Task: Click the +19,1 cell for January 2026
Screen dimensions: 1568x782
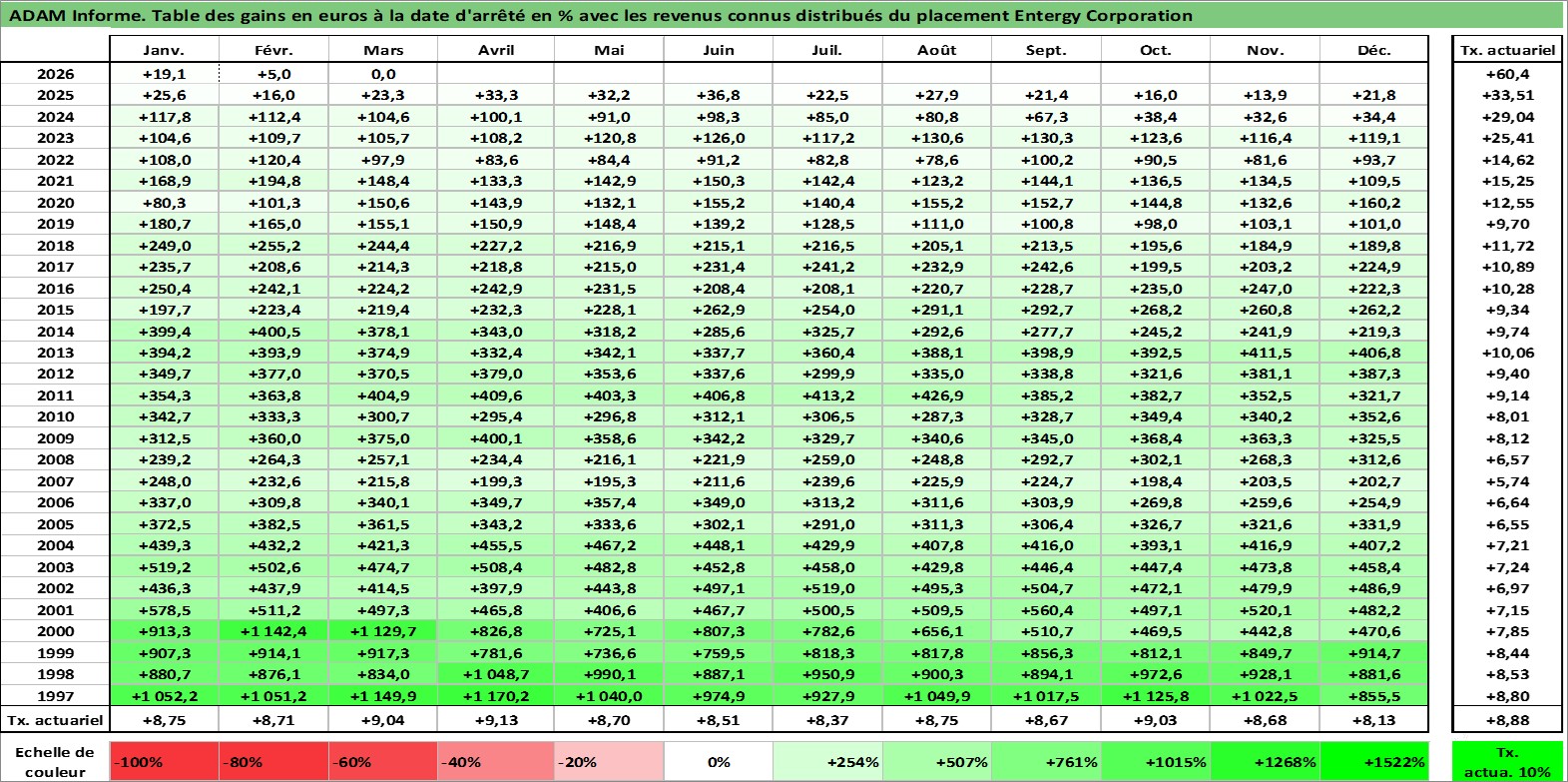Action: tap(164, 74)
